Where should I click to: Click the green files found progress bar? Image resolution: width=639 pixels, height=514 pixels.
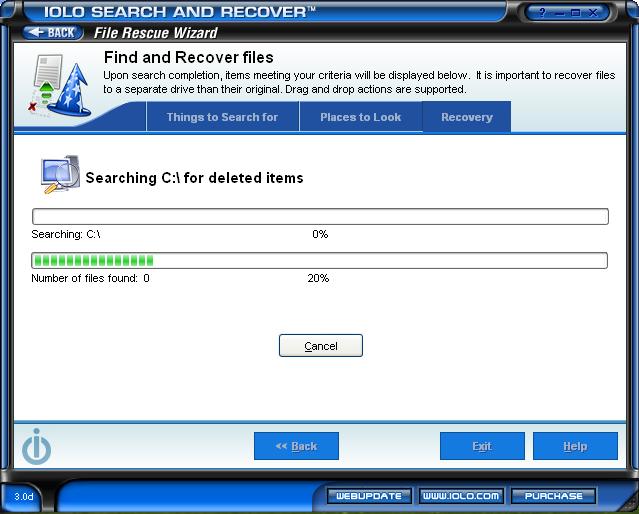pos(320,260)
